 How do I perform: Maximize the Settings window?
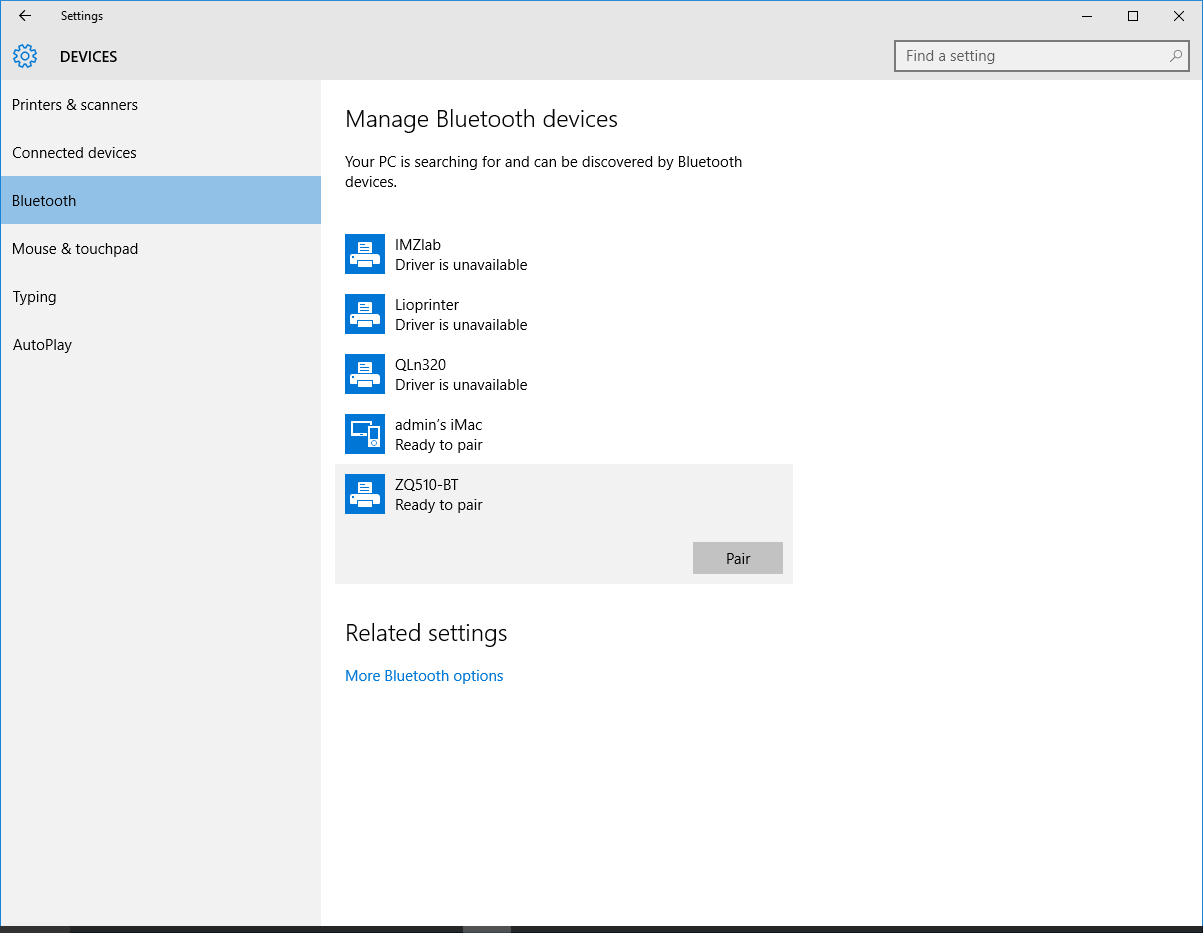(x=1133, y=16)
